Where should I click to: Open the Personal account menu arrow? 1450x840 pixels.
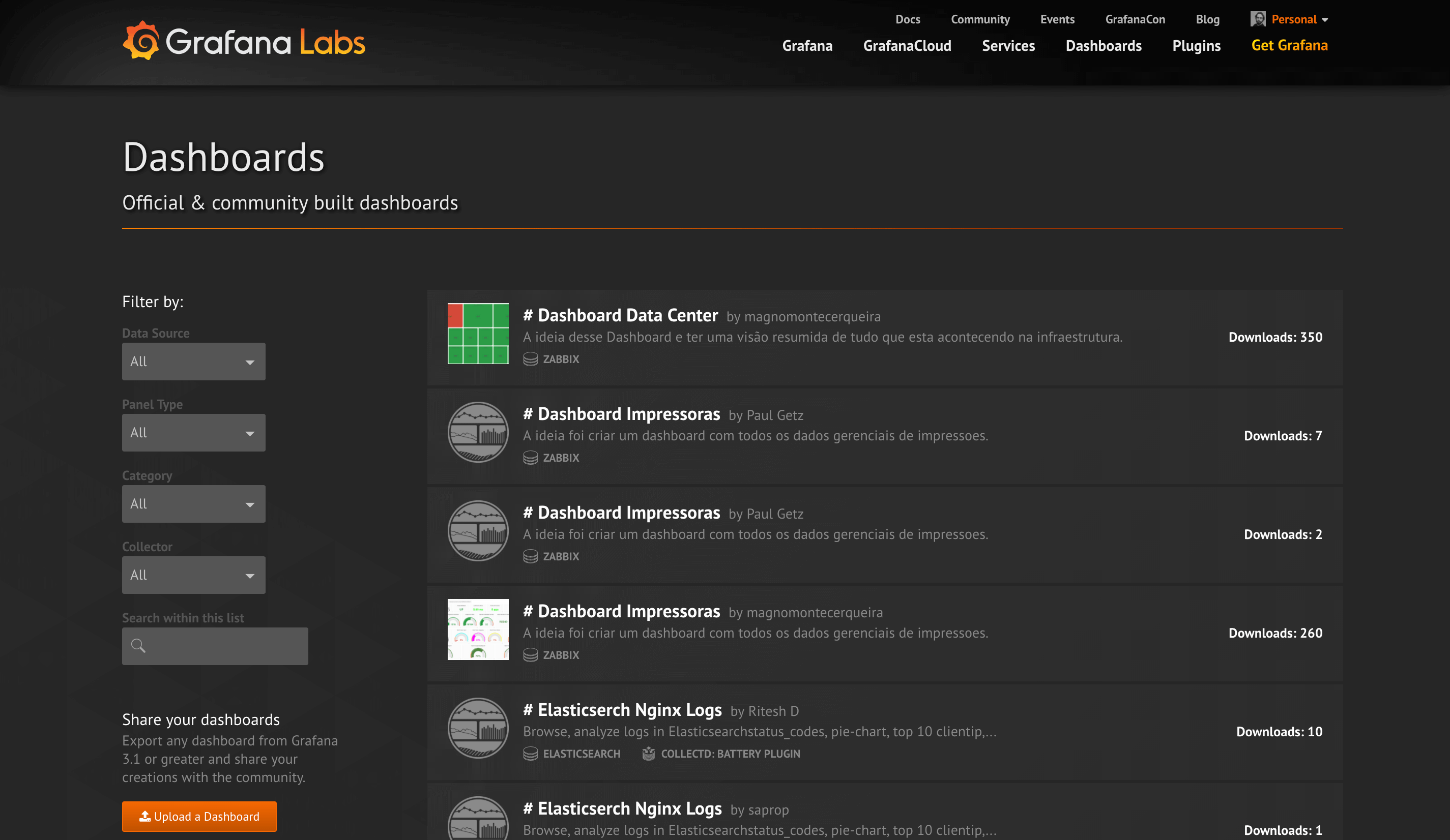click(x=1325, y=20)
